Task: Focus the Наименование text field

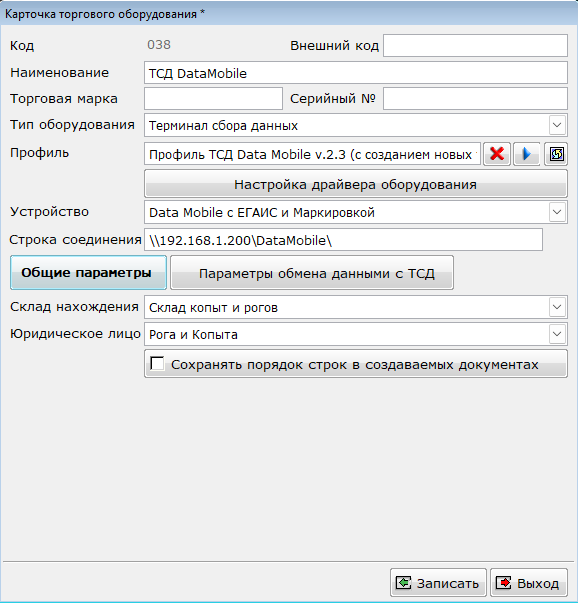Action: [x=356, y=73]
